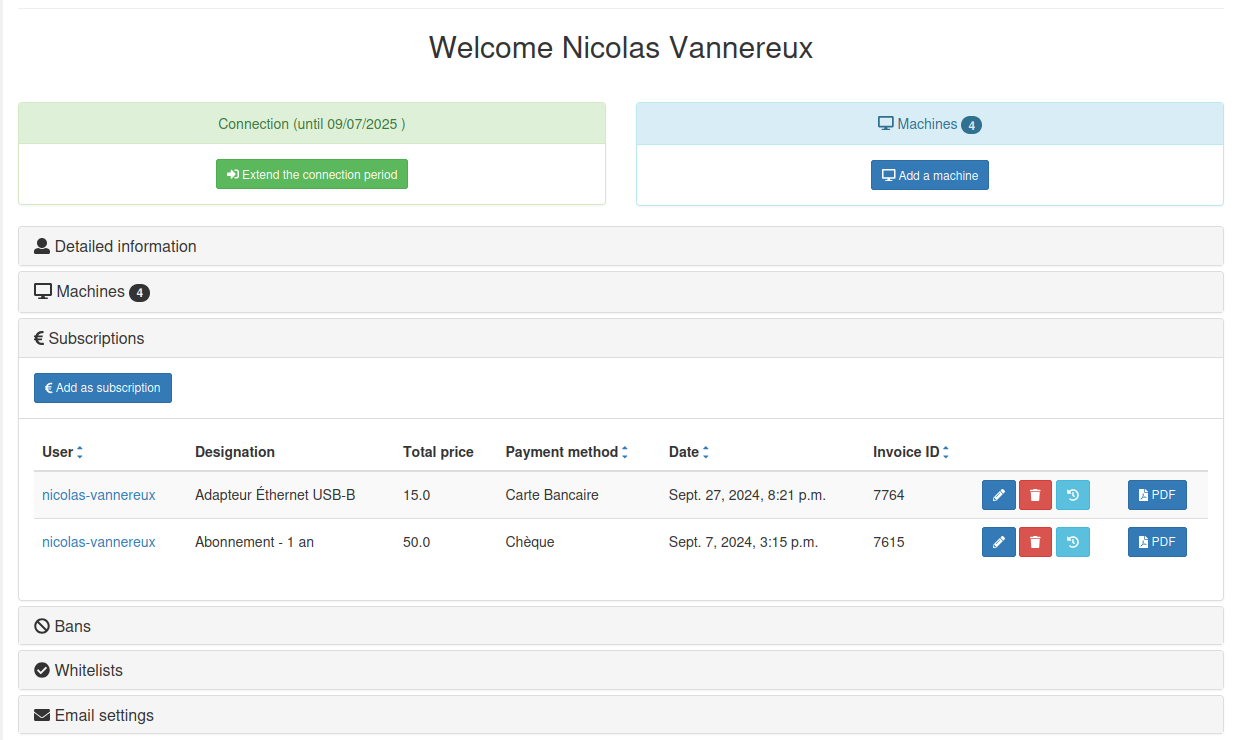
Task: Open nicolas-vannereux link in first row
Action: pos(98,495)
